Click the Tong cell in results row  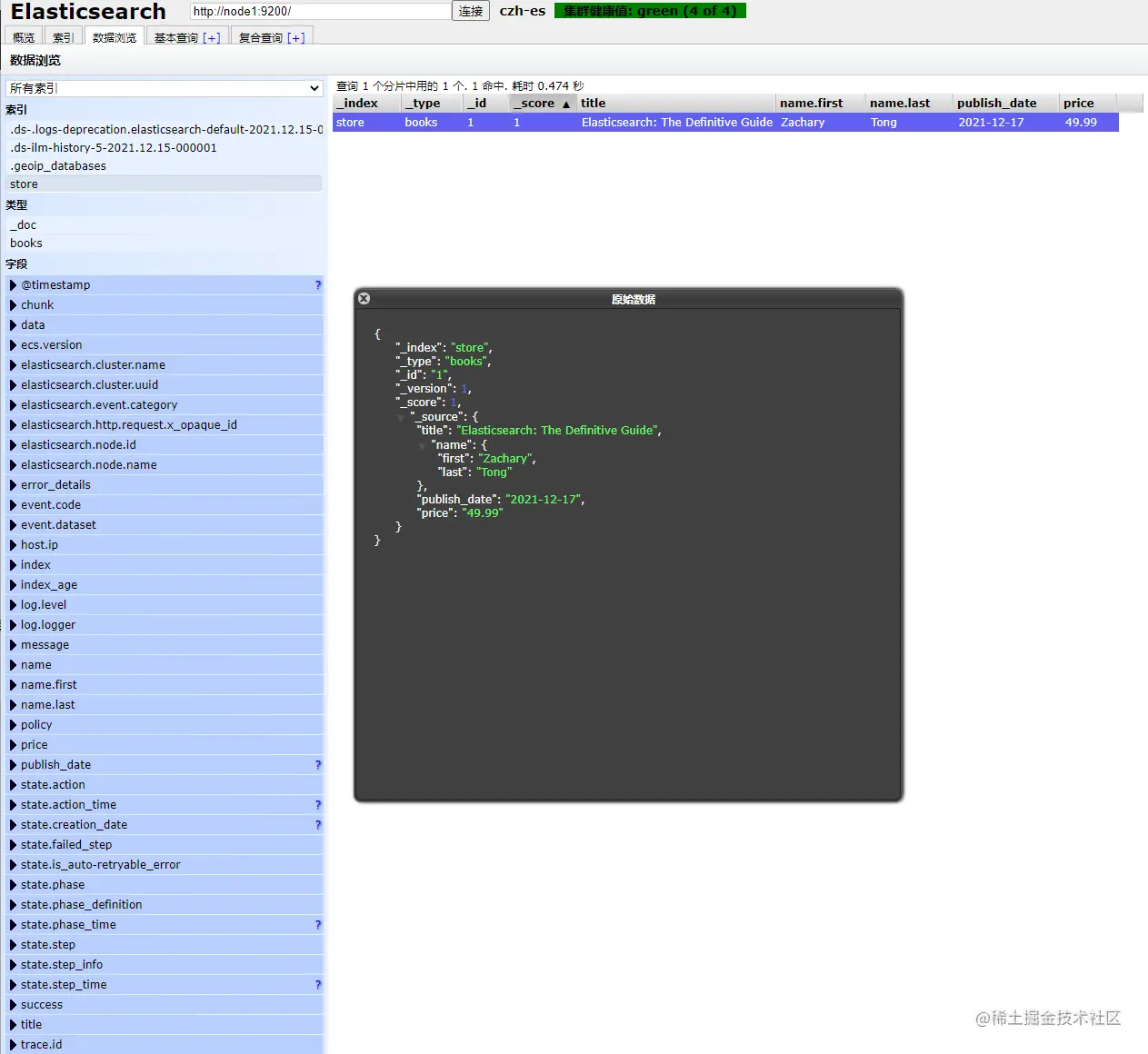pyautogui.click(x=909, y=123)
